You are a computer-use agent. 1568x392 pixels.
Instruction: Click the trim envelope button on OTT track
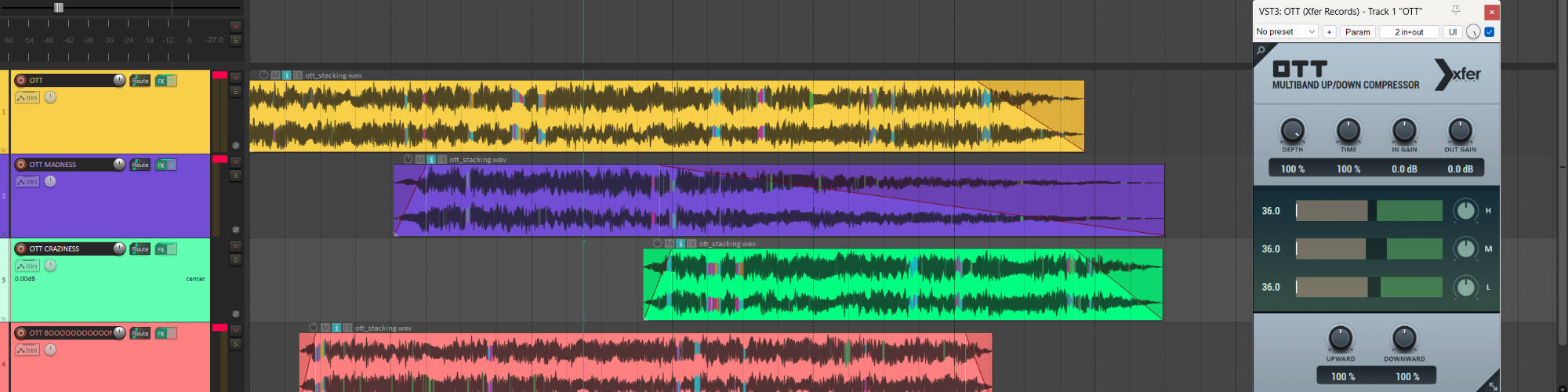(x=27, y=97)
